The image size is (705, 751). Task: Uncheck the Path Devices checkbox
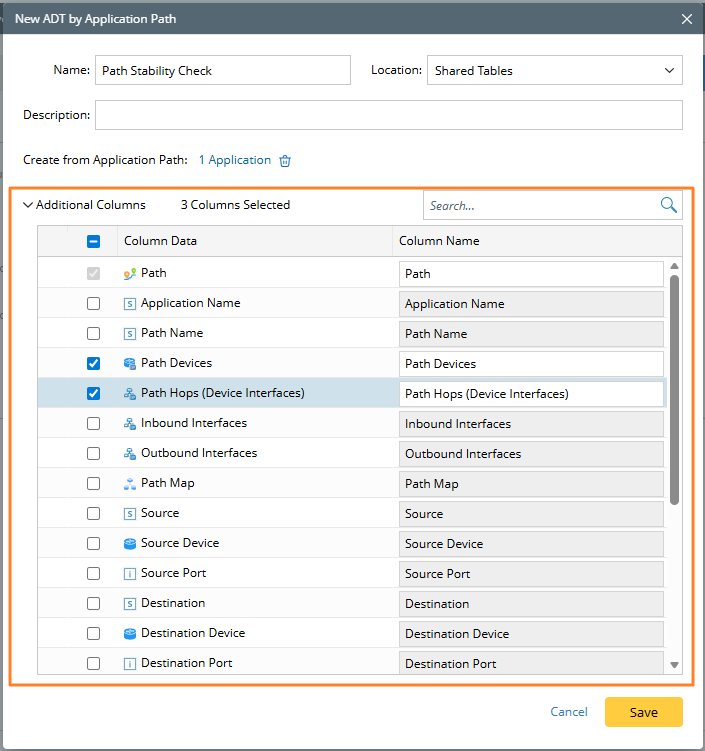(94, 363)
